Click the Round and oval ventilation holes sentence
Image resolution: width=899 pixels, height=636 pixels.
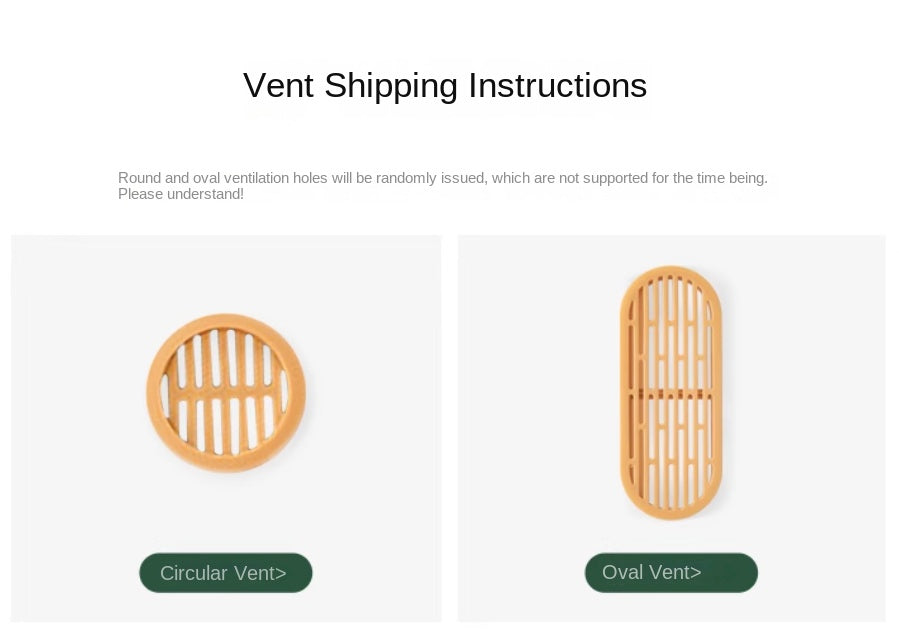click(x=442, y=178)
